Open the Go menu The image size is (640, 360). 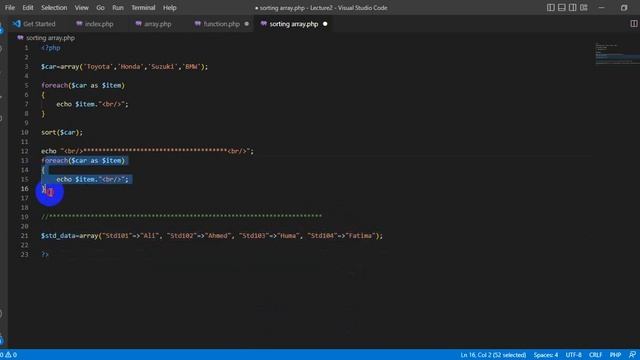(x=100, y=8)
